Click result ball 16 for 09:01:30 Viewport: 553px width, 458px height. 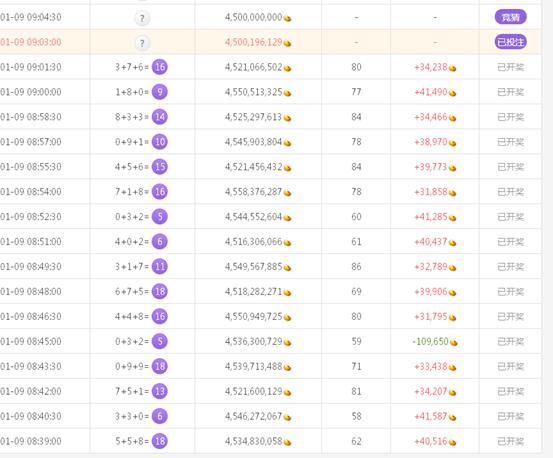(160, 67)
